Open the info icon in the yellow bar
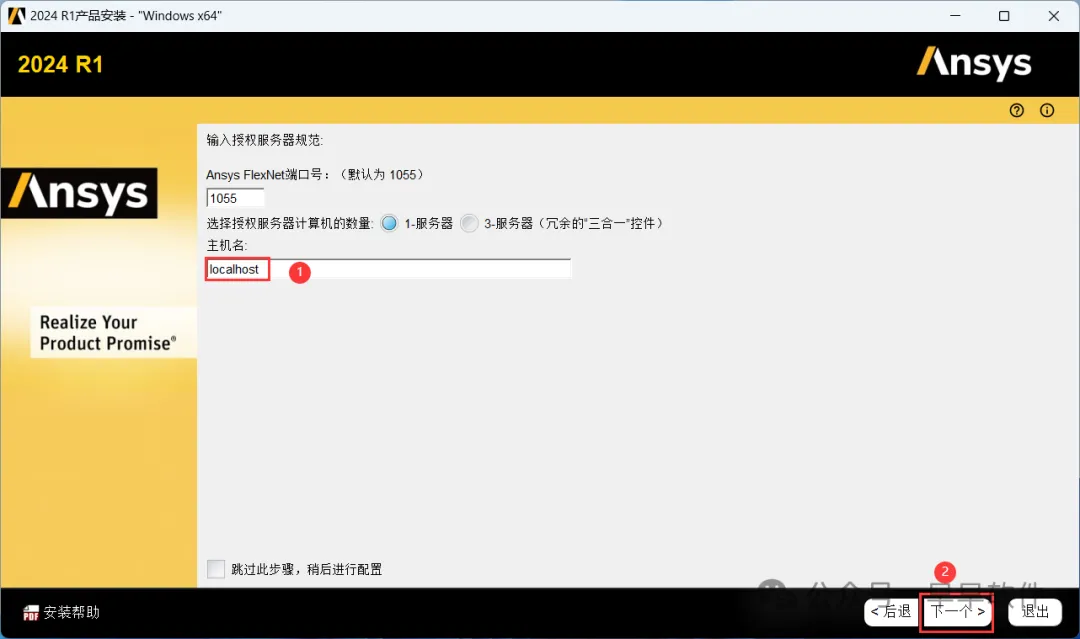 point(1047,110)
